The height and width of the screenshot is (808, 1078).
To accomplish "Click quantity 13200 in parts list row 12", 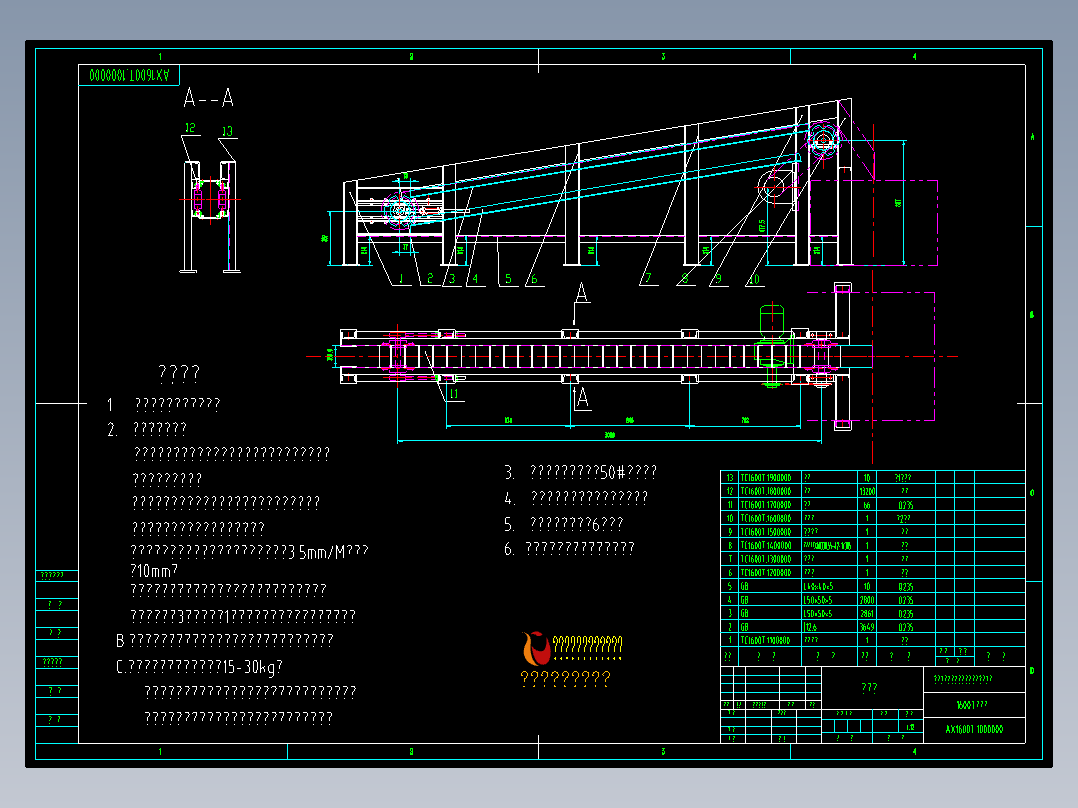I will [x=867, y=491].
